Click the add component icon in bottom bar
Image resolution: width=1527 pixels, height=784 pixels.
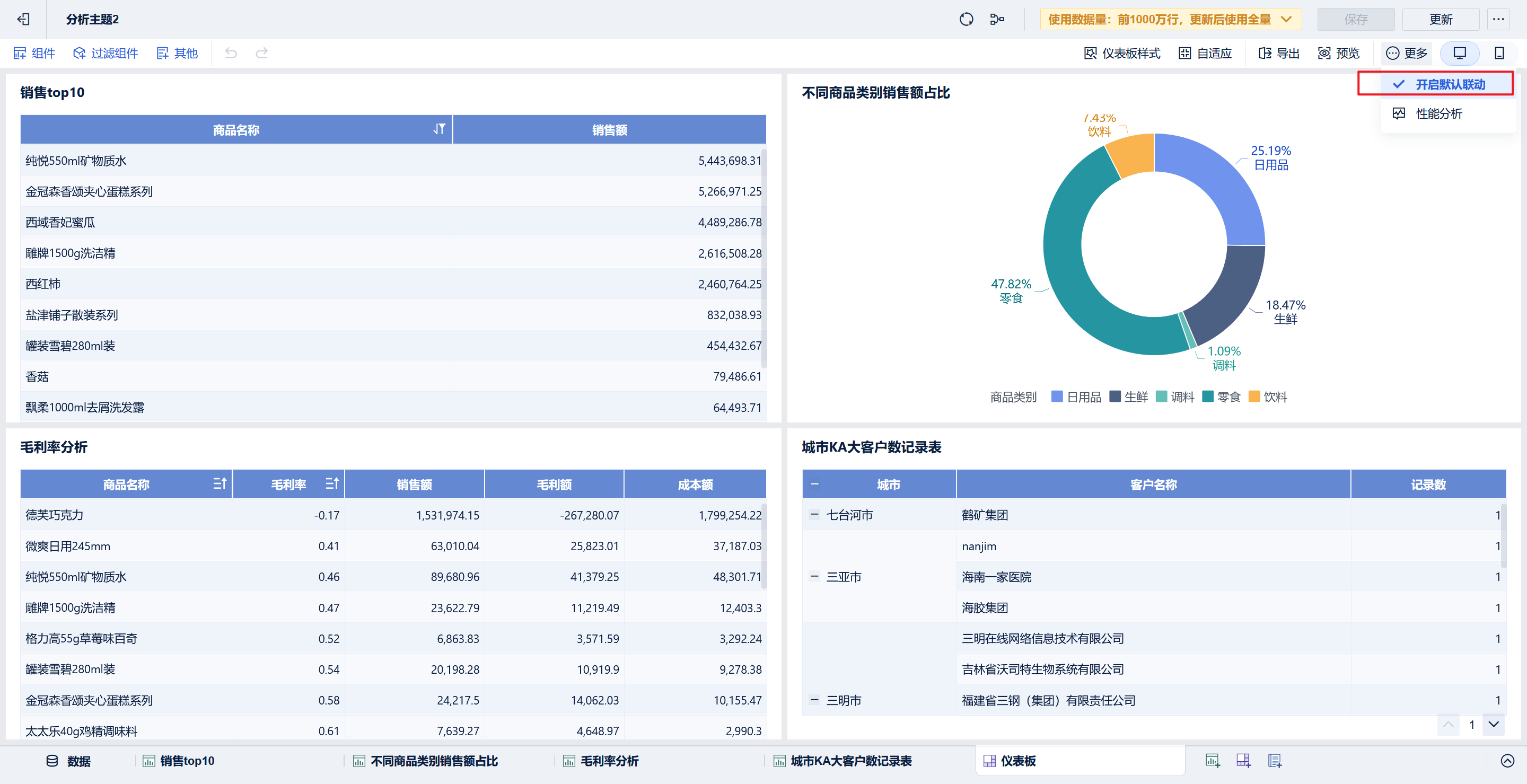[1212, 760]
